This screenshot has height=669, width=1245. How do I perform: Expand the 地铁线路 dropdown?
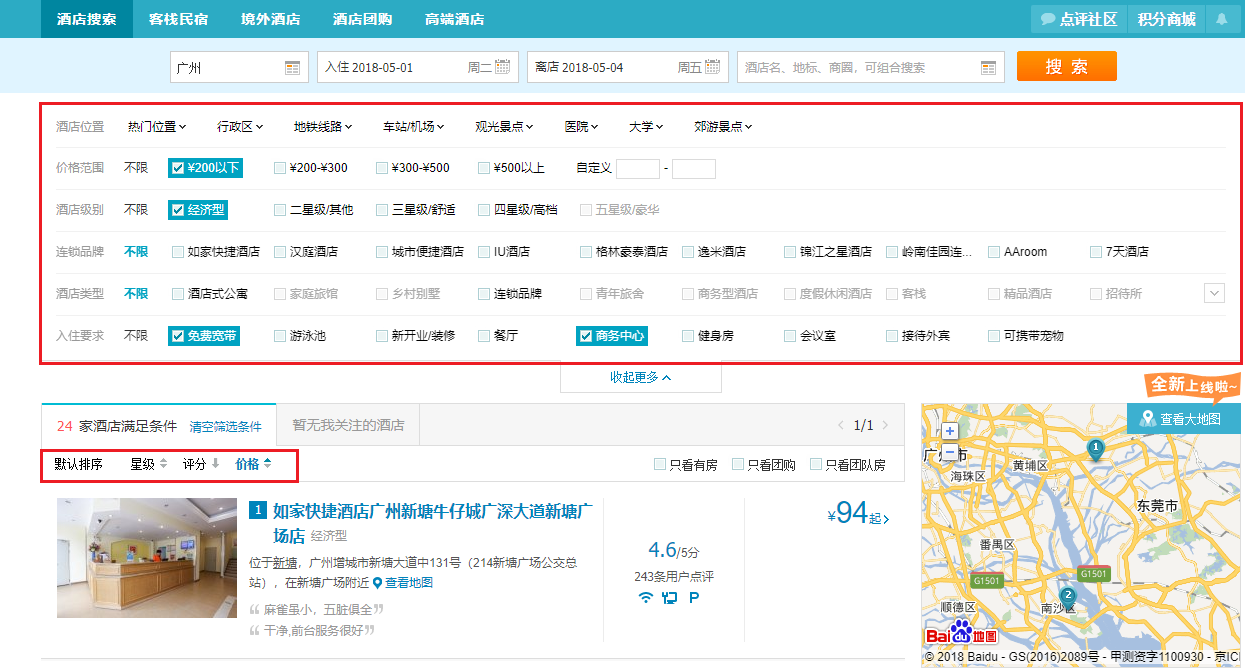tap(323, 127)
